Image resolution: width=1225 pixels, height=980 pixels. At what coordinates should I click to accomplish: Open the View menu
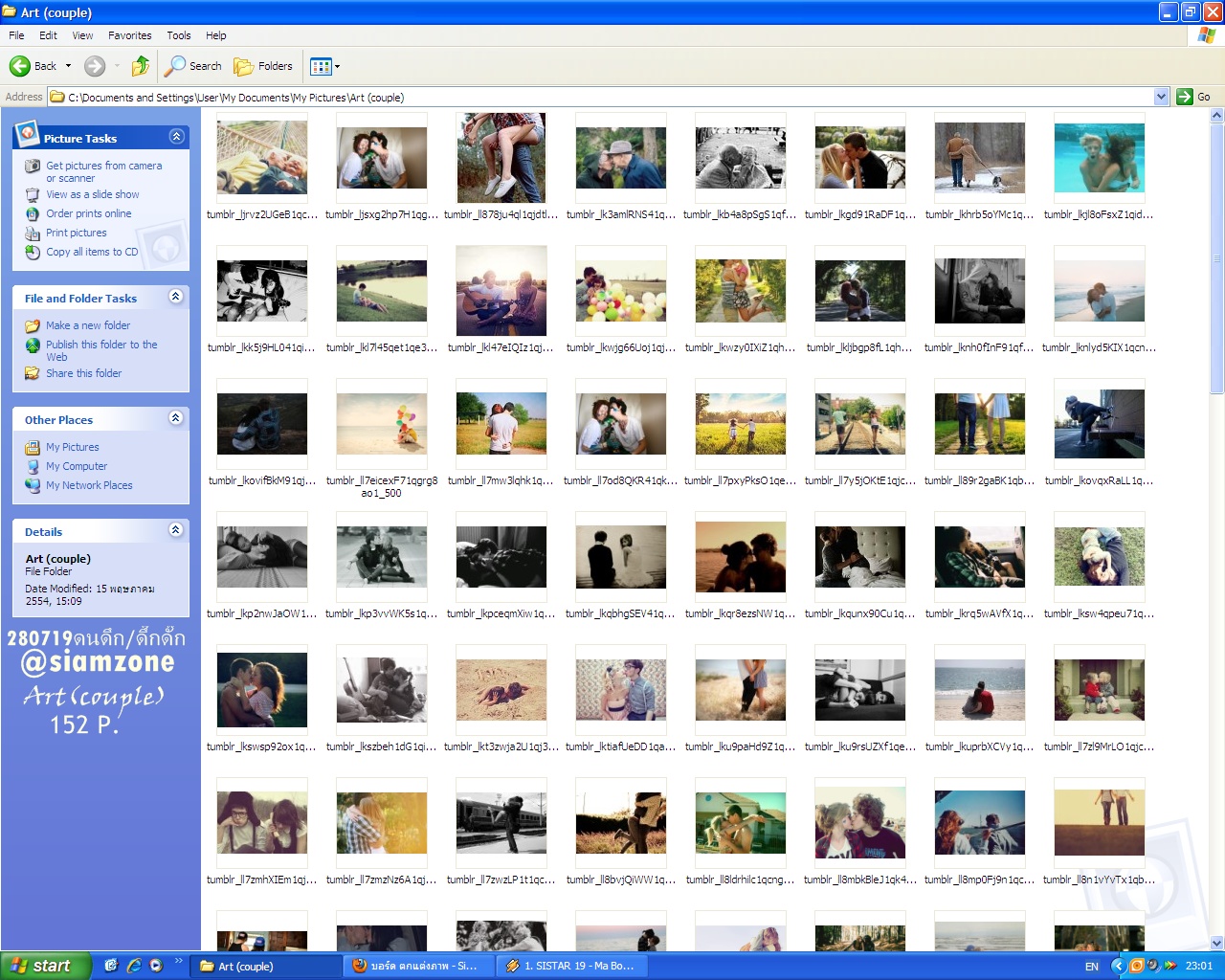point(82,35)
